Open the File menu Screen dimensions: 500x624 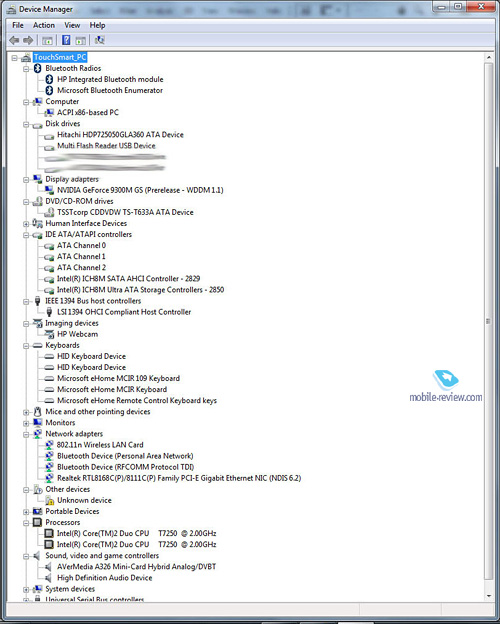tap(18, 25)
